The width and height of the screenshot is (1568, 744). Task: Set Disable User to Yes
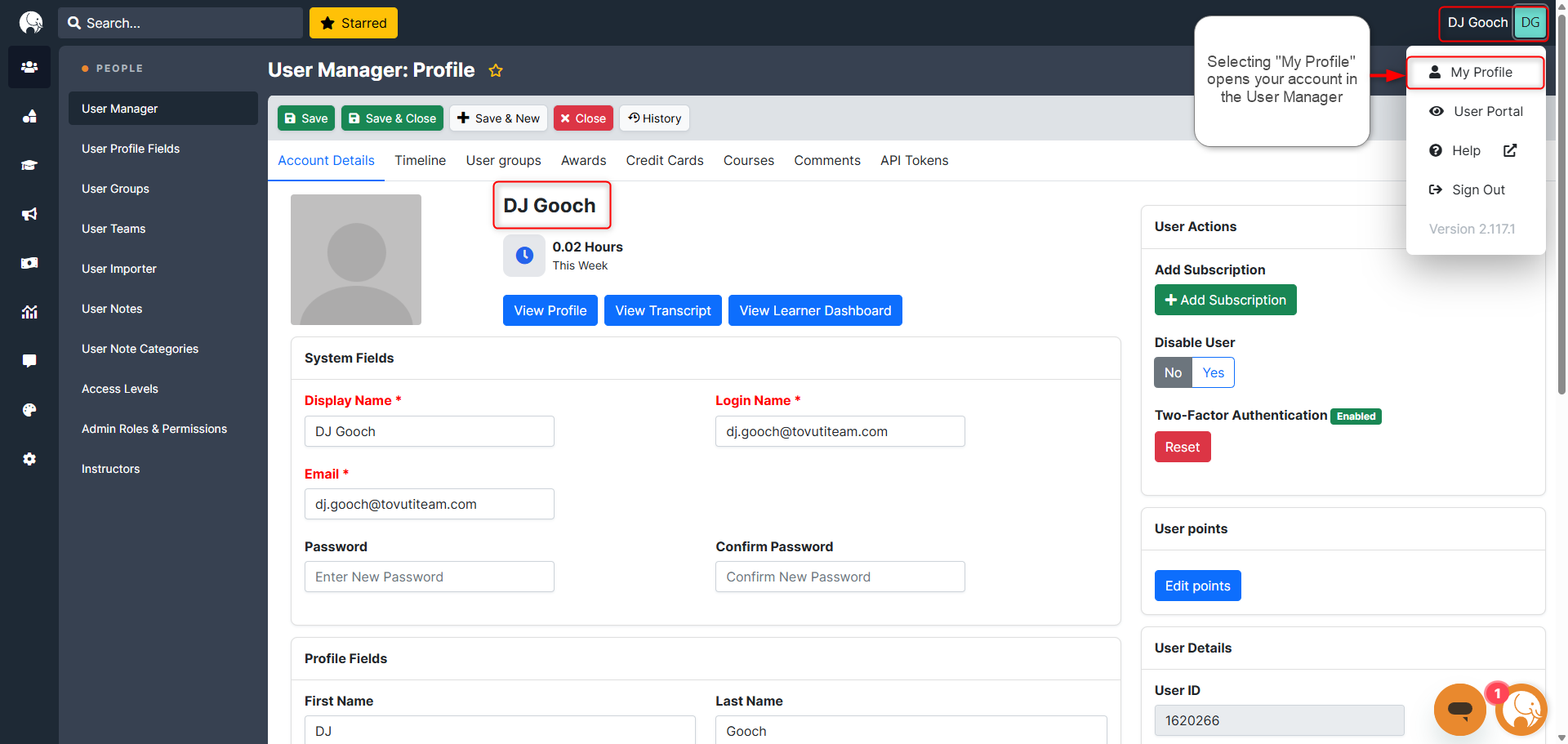pos(1213,372)
